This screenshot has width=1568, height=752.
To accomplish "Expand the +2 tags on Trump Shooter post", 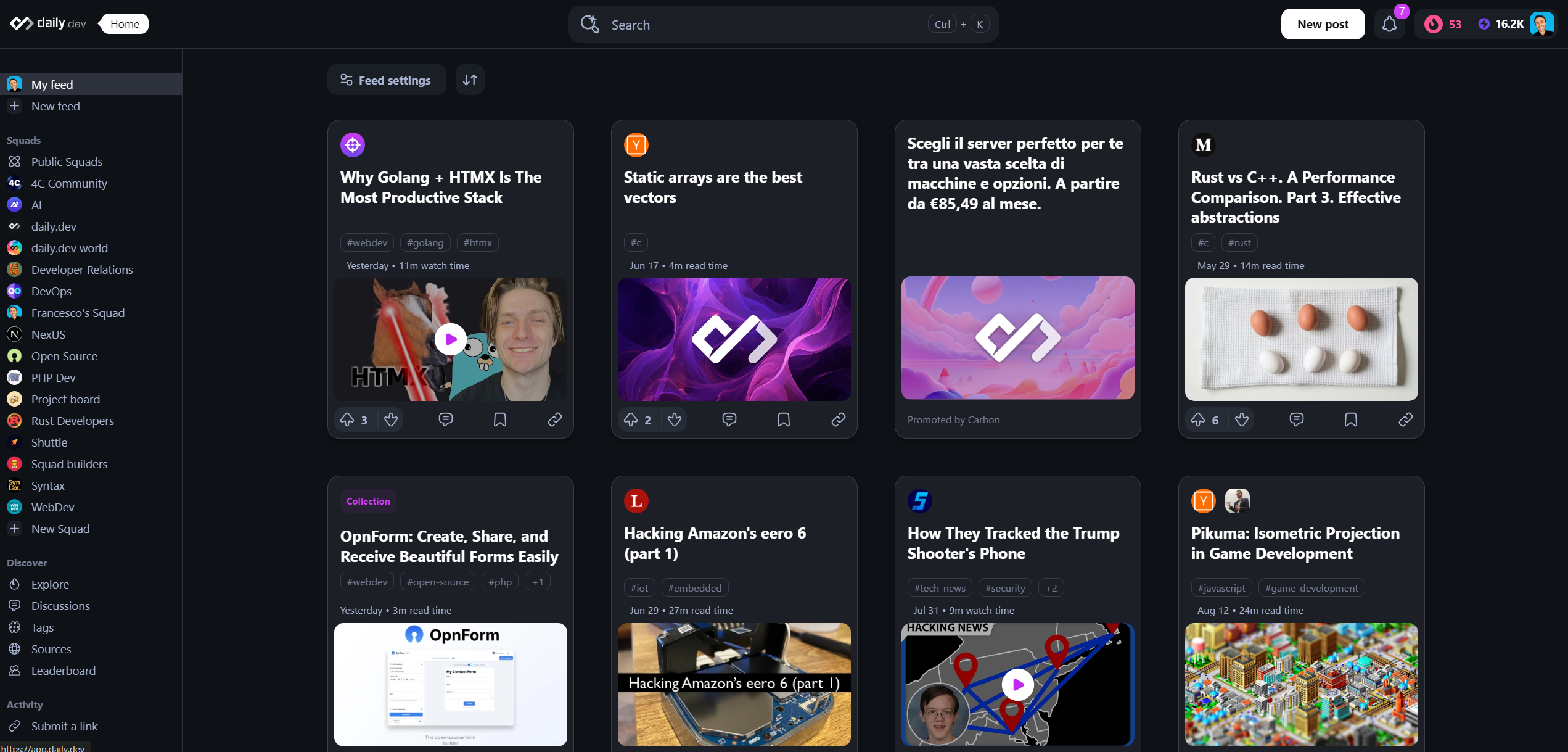I will 1051,588.
